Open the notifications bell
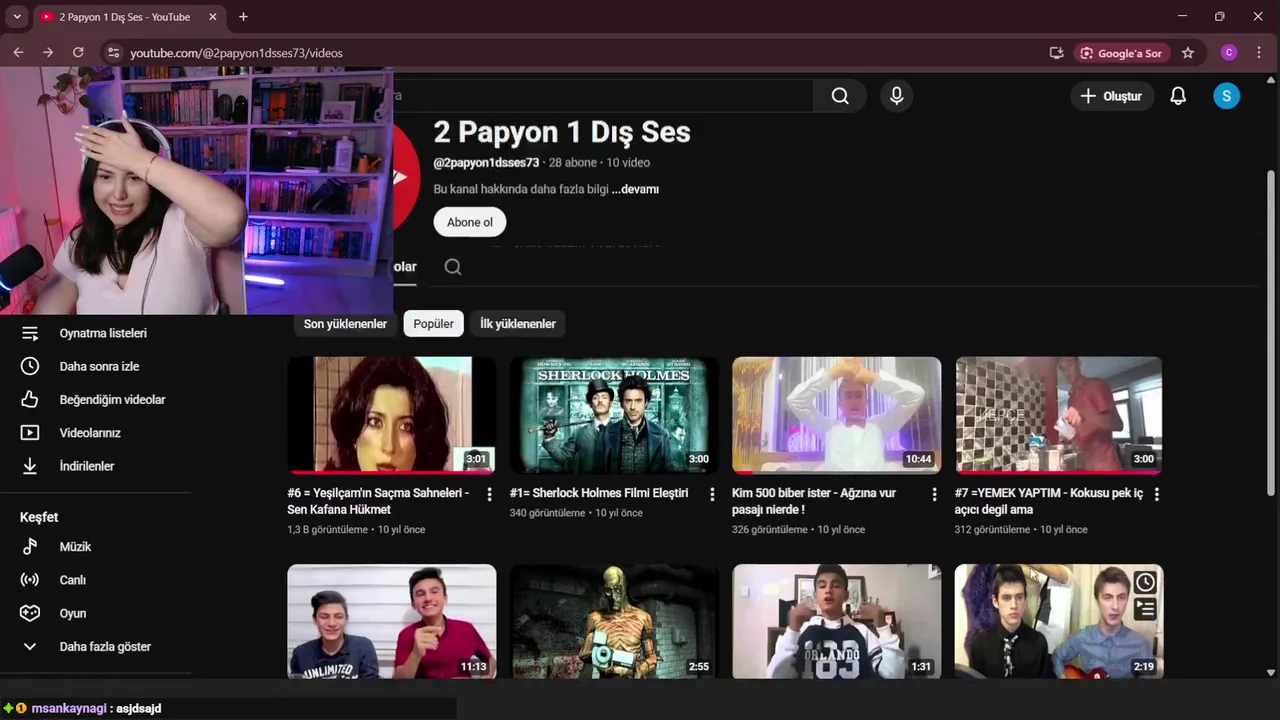The width and height of the screenshot is (1280, 720). (1178, 96)
